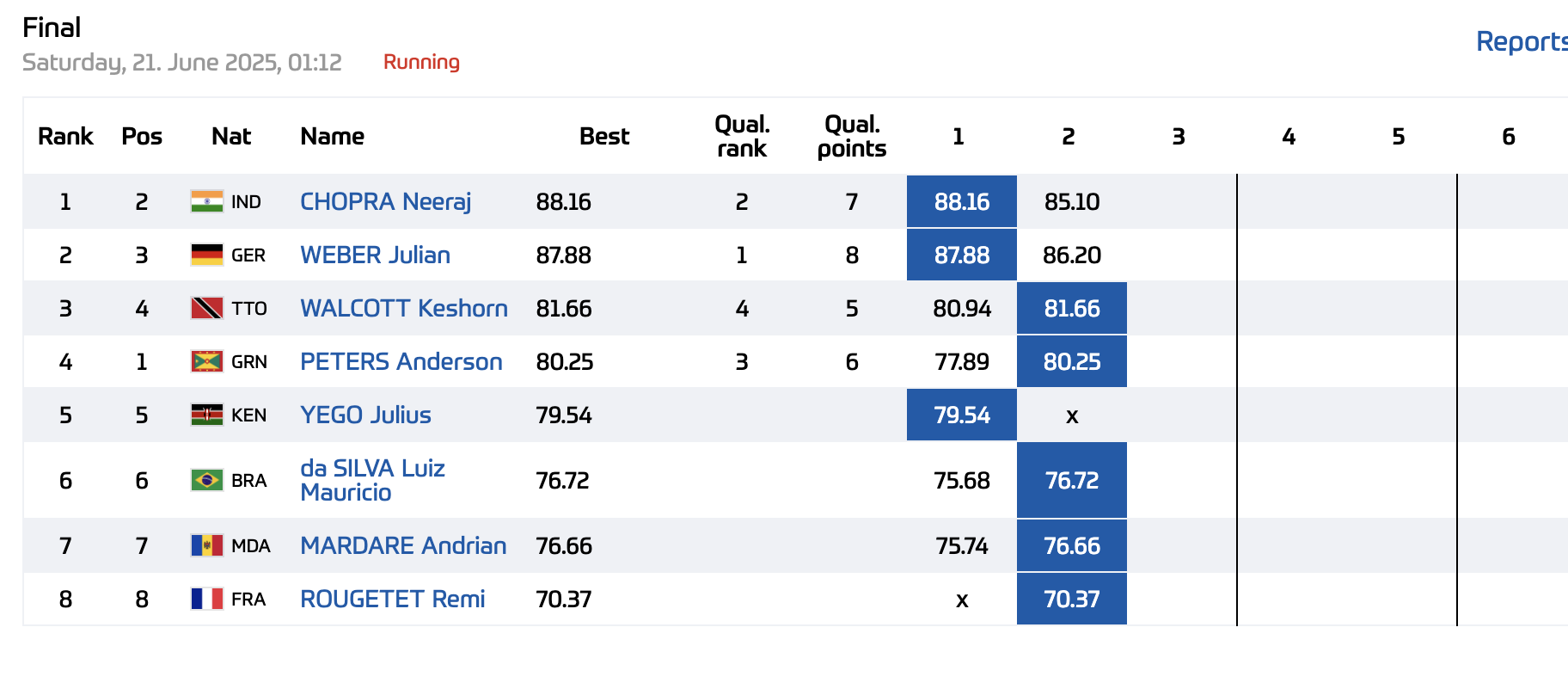Screen dimensions: 1568x695
Task: Open MARDARE Andrian profile link
Action: (x=402, y=545)
